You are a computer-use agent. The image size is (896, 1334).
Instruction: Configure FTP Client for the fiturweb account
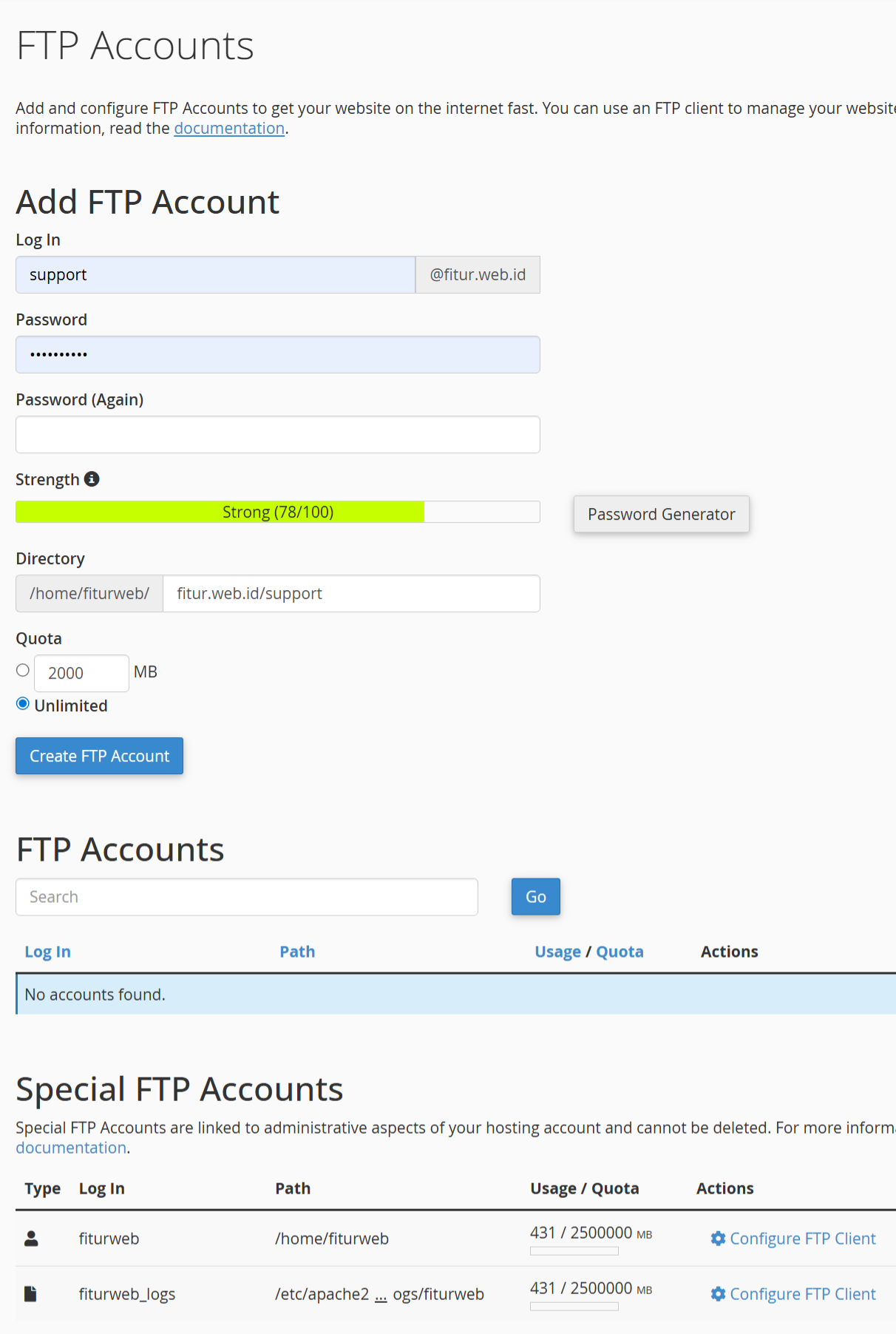pos(803,1238)
